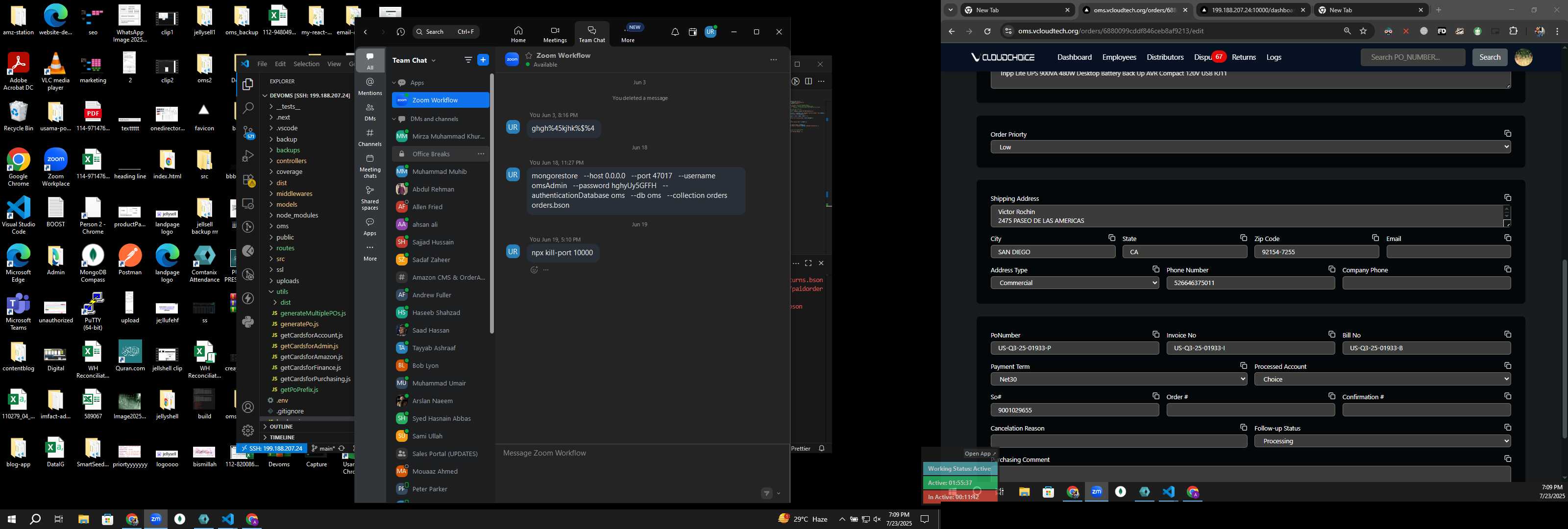Open Employees in CloudChoice navbar
This screenshot has height=529, width=1568.
[1119, 57]
